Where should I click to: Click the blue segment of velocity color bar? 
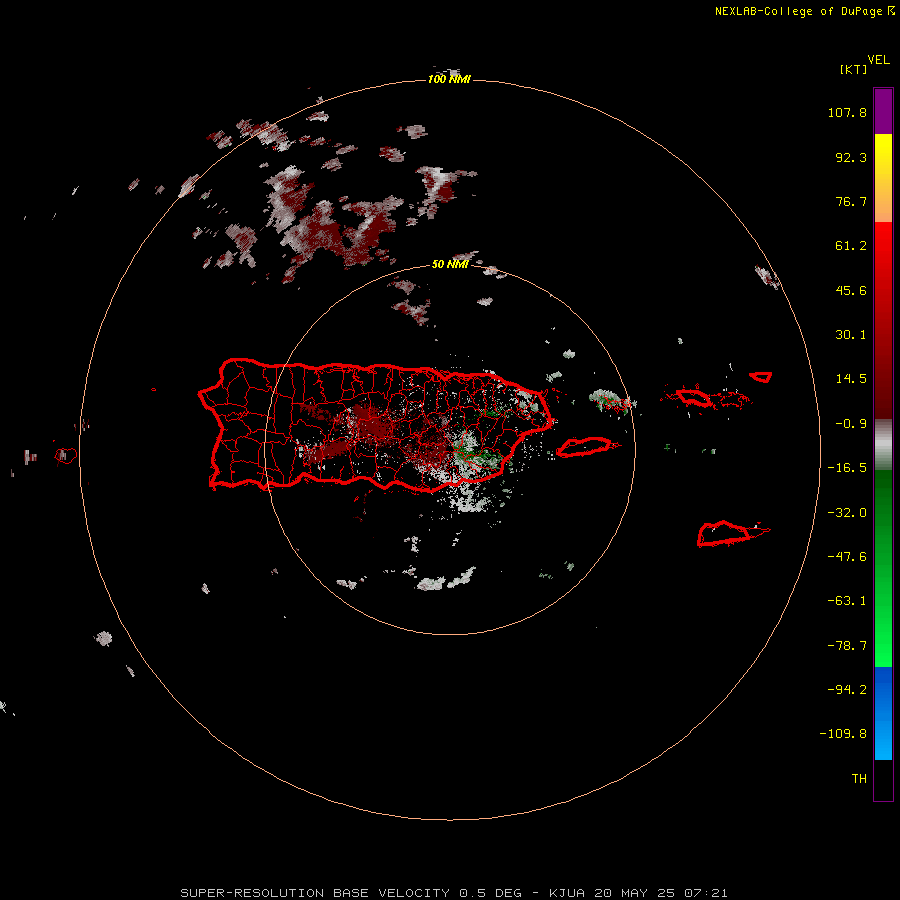(883, 713)
